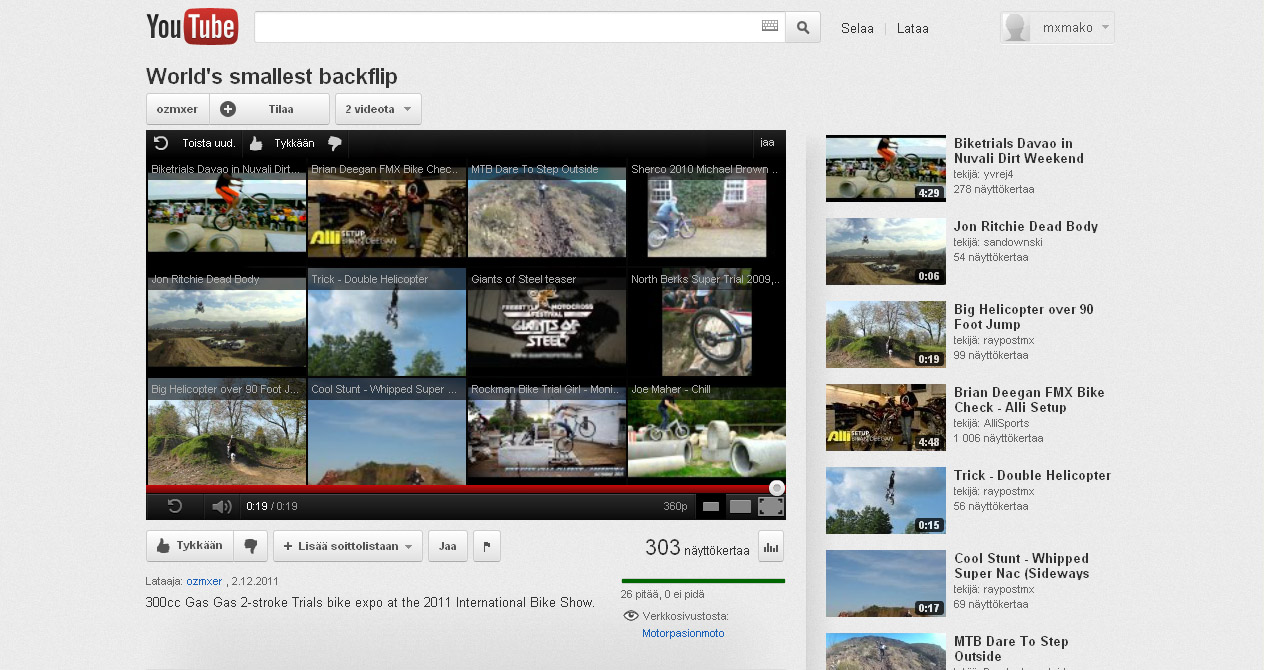Play end-screen video Joe Maher - Chill

tap(706, 432)
